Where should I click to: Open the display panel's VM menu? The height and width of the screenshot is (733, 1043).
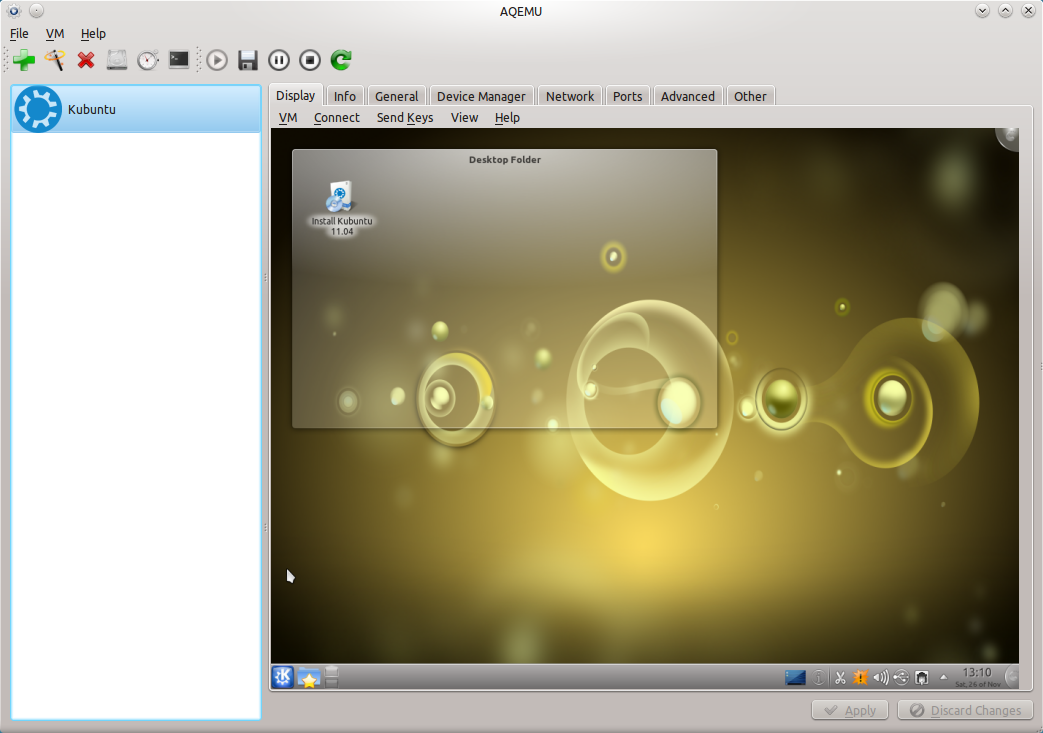coord(287,118)
